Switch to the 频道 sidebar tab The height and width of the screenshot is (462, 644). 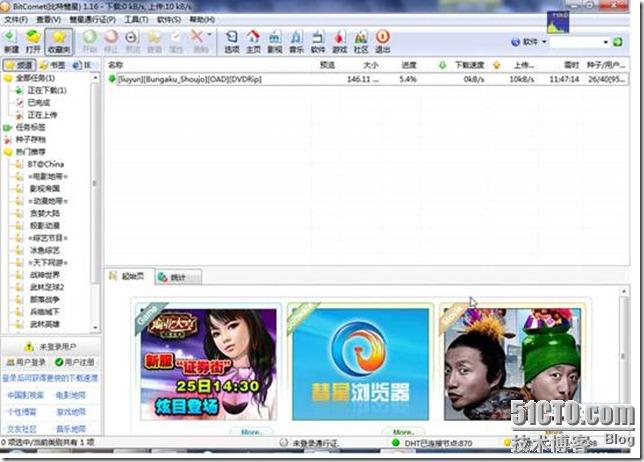[x=19, y=65]
